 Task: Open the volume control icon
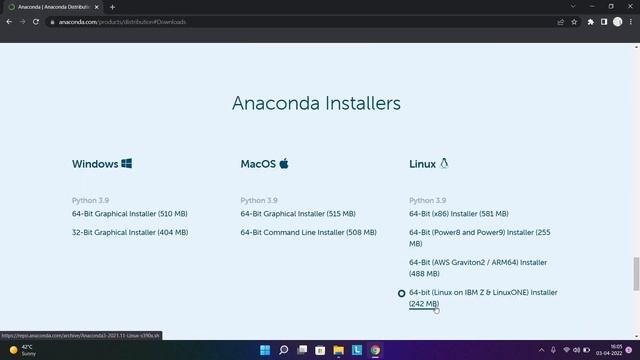pos(576,350)
